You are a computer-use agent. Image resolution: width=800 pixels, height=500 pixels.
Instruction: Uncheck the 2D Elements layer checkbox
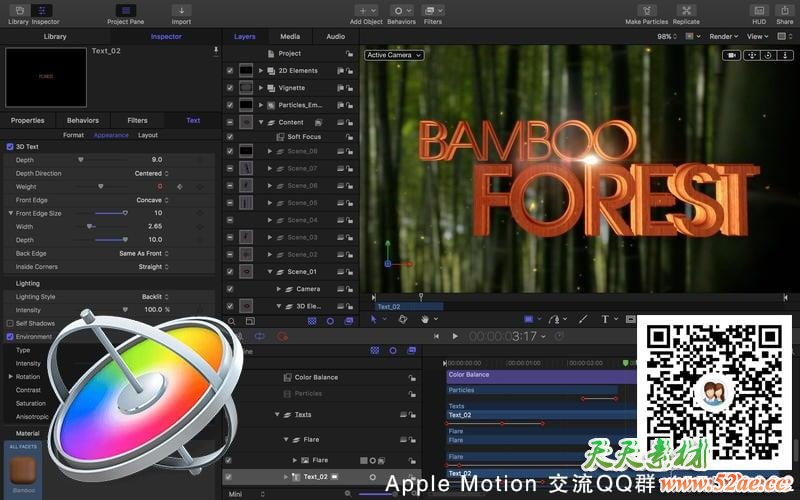pyautogui.click(x=230, y=71)
